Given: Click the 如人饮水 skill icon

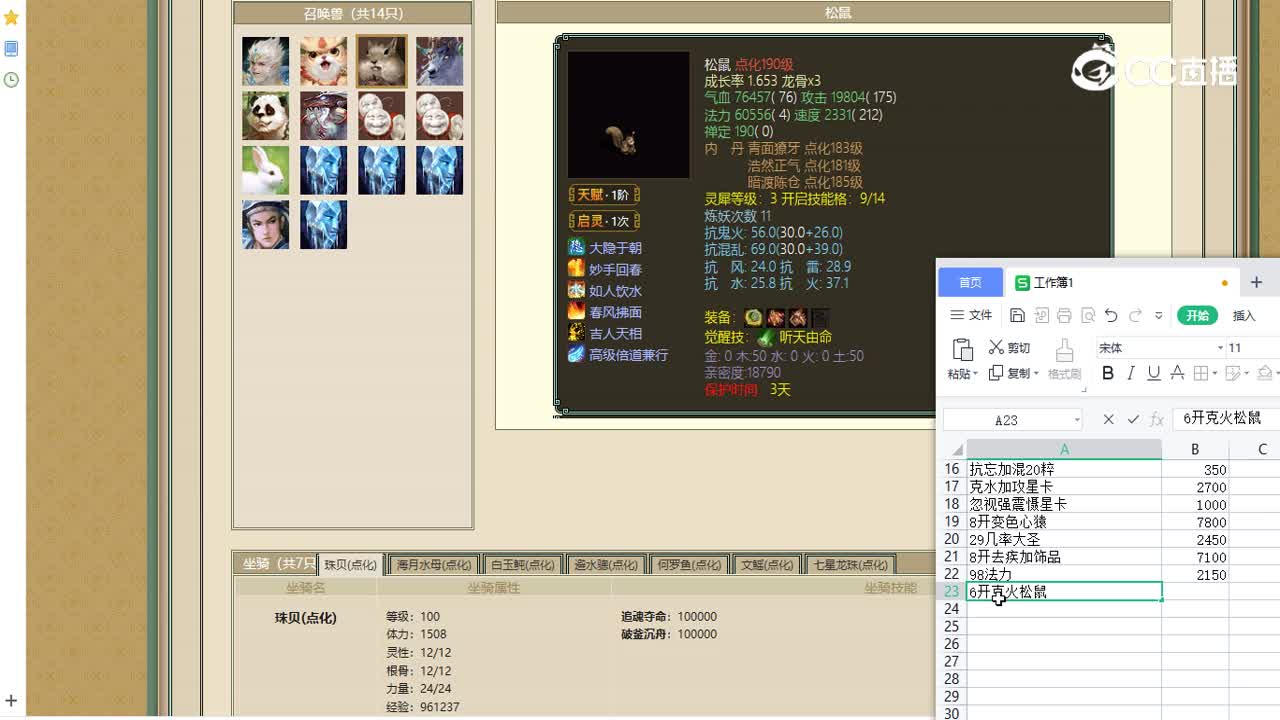Looking at the screenshot, I should (576, 290).
